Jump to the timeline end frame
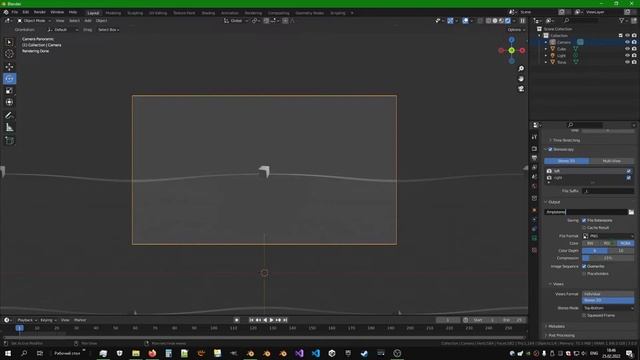 (x=285, y=320)
